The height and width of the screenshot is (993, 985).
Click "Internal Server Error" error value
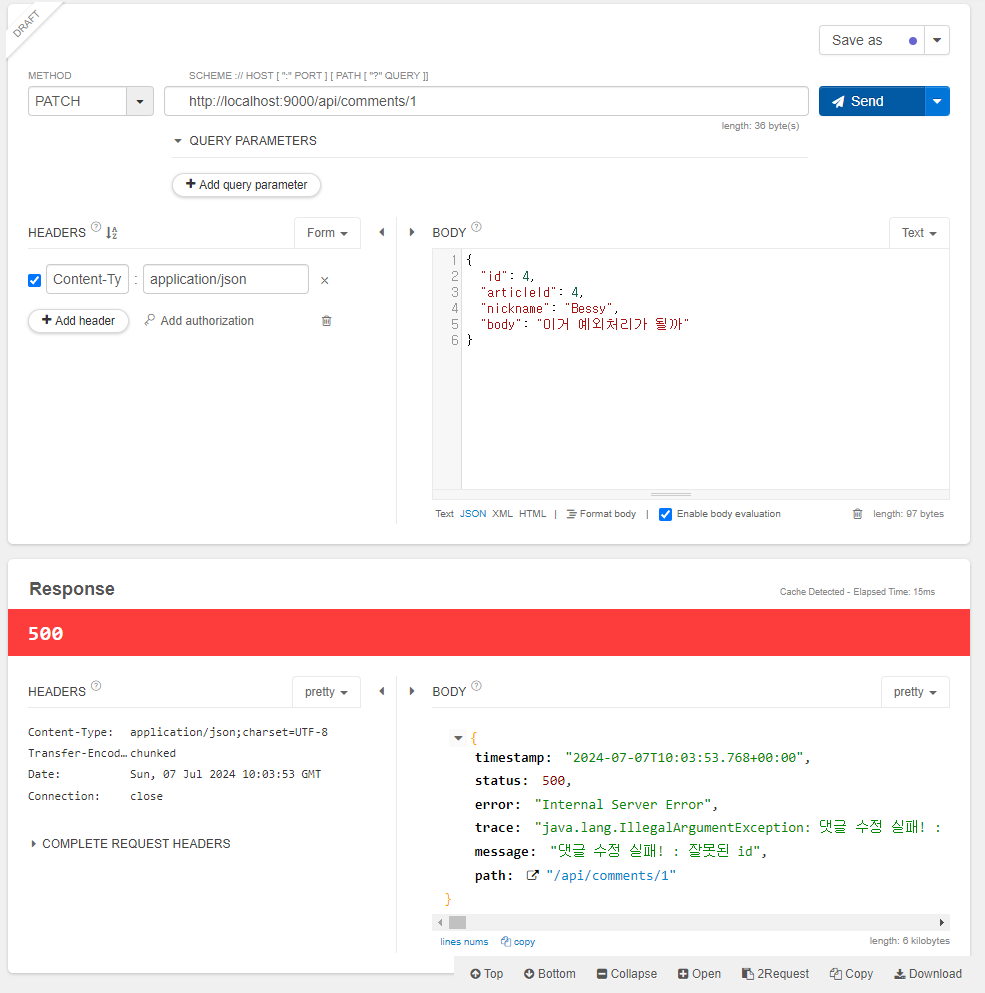pyautogui.click(x=626, y=805)
